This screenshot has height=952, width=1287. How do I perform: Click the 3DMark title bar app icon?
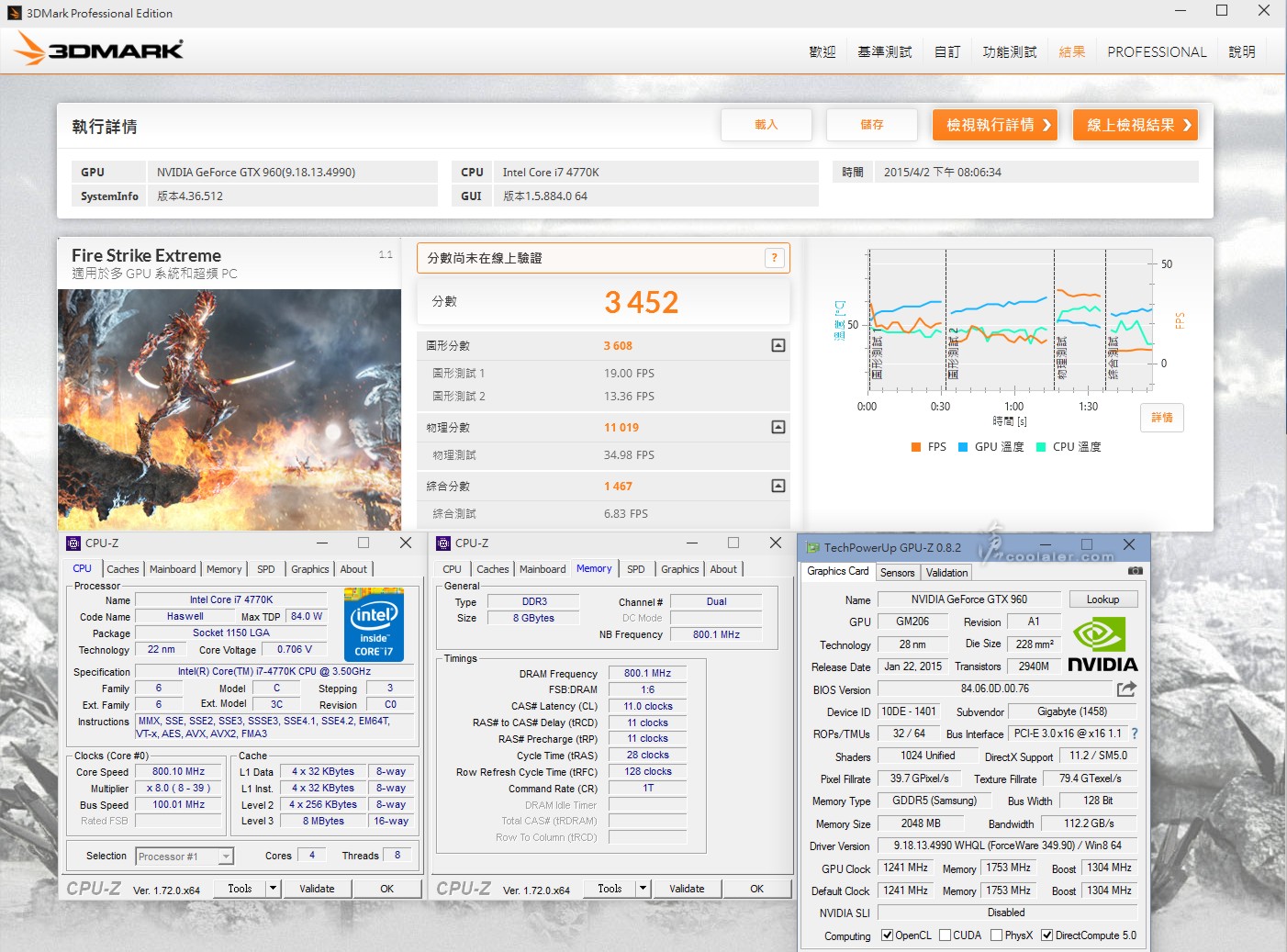pos(14,13)
